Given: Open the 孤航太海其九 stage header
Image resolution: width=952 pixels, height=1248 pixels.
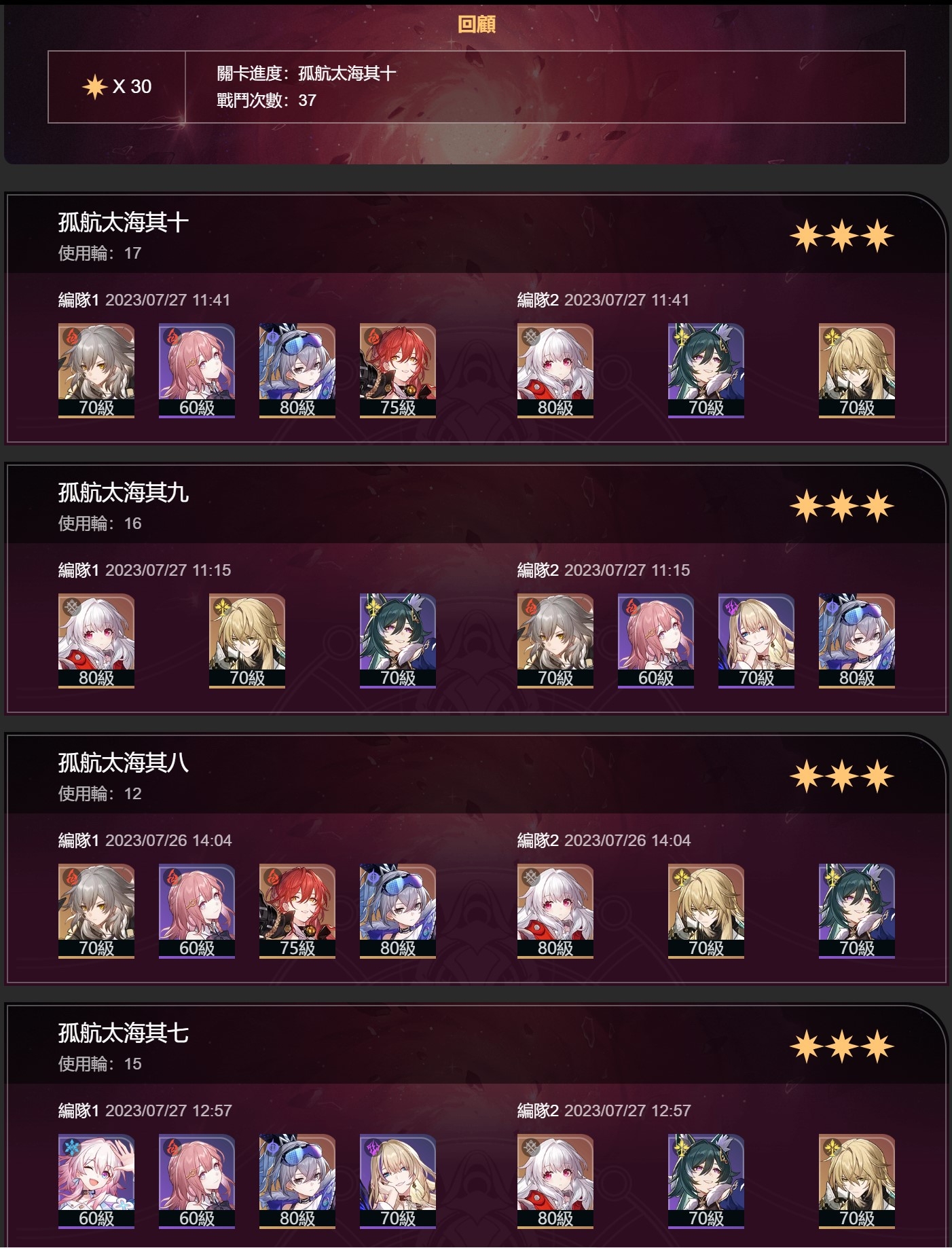Looking at the screenshot, I should pyautogui.click(x=123, y=493).
